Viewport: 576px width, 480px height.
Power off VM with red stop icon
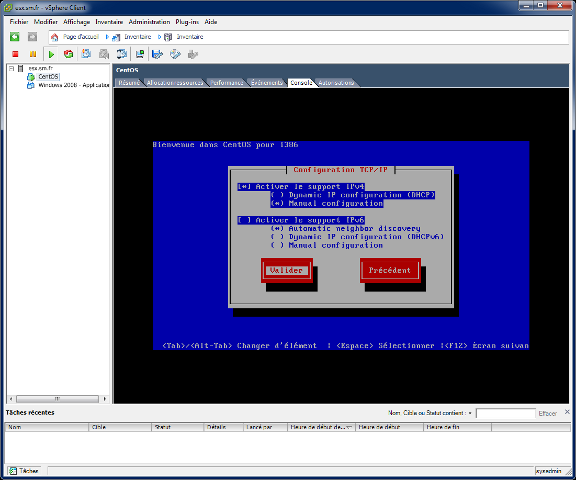click(15, 54)
